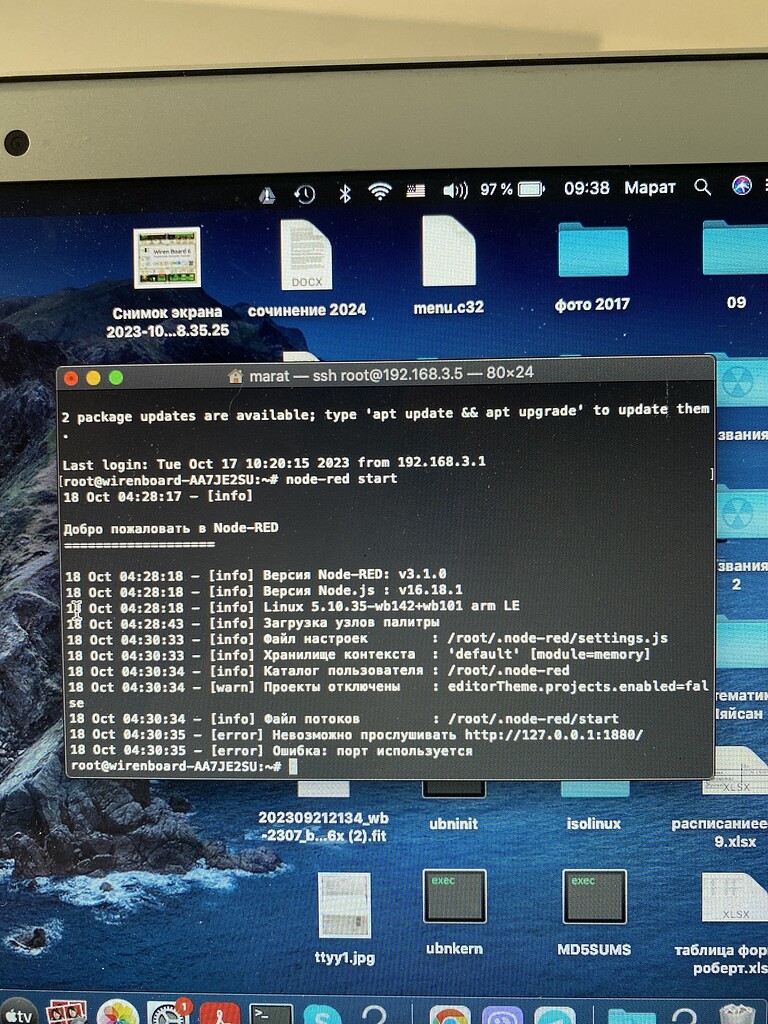Image resolution: width=768 pixels, height=1024 pixels.
Task: Click the Bluetooth icon in menu bar
Action: pyautogui.click(x=345, y=191)
